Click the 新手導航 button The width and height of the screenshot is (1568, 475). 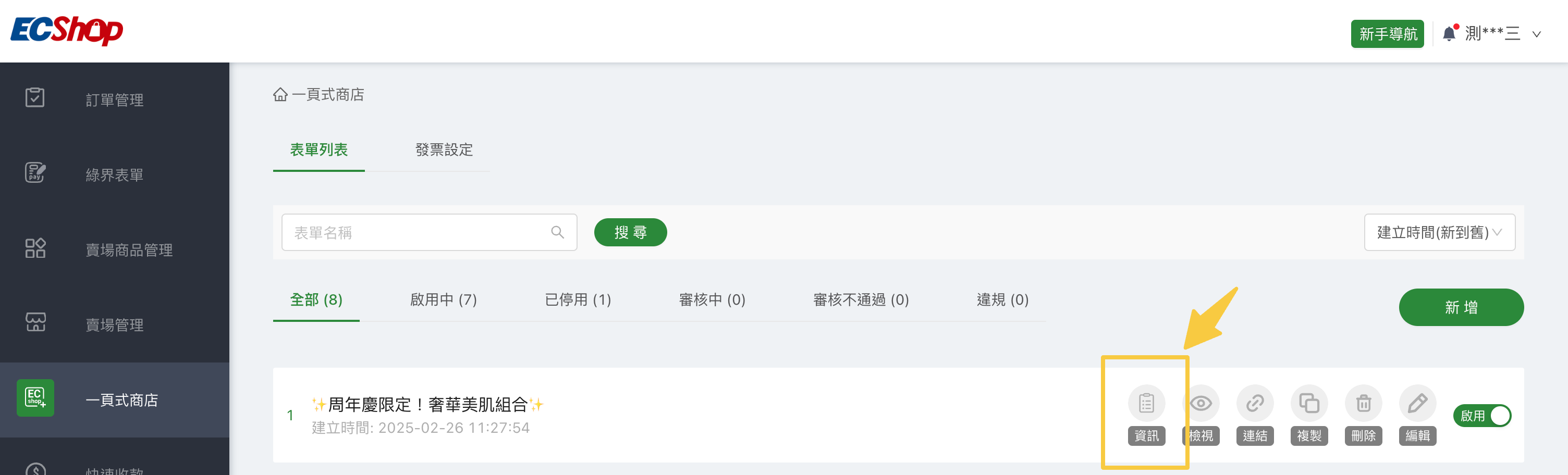pos(1387,34)
